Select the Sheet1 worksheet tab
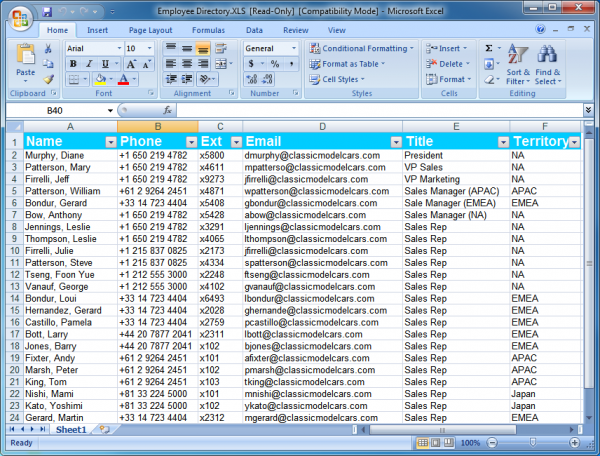Viewport: 600px width, 456px height. pyautogui.click(x=71, y=430)
